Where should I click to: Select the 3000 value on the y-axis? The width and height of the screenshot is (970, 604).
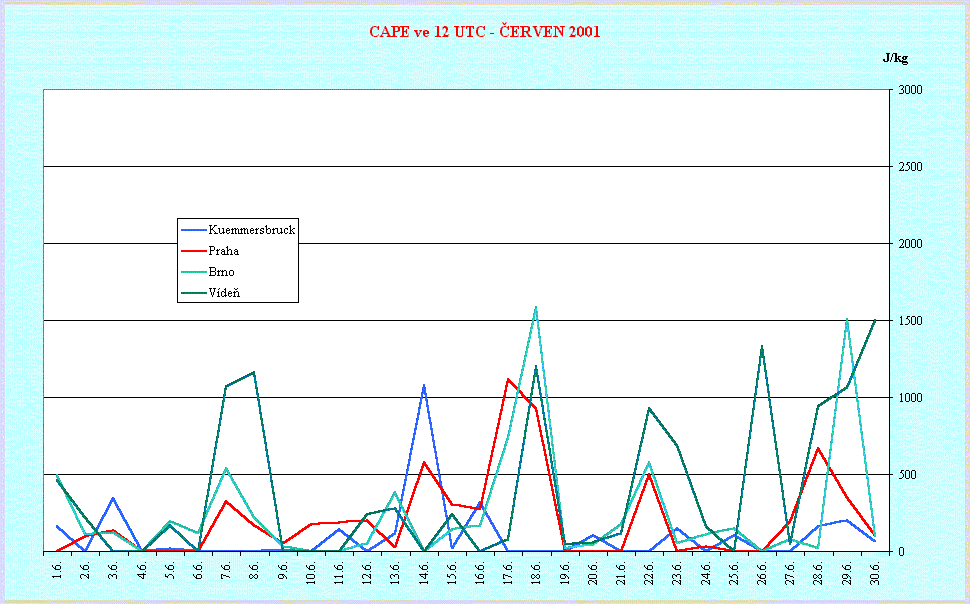(x=910, y=90)
